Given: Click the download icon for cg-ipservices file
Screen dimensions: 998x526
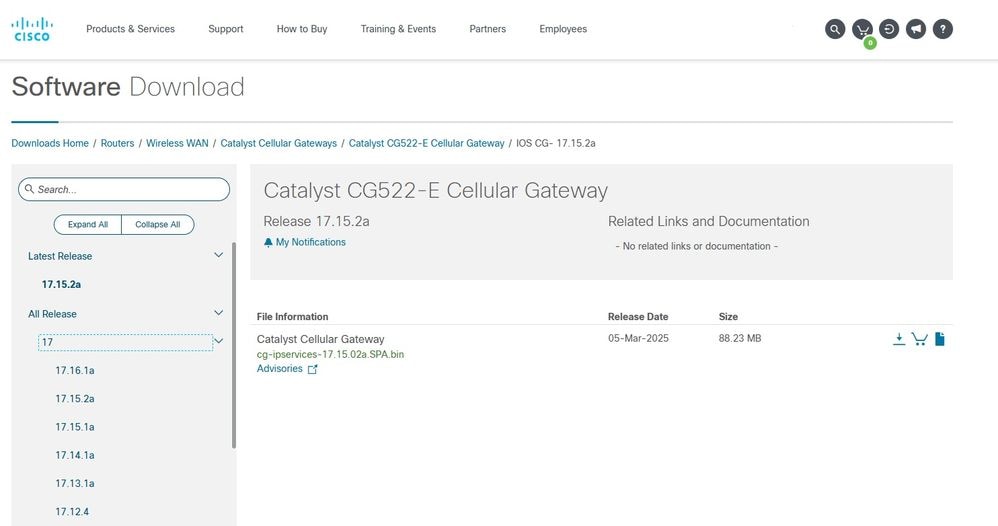Looking at the screenshot, I should coord(899,339).
